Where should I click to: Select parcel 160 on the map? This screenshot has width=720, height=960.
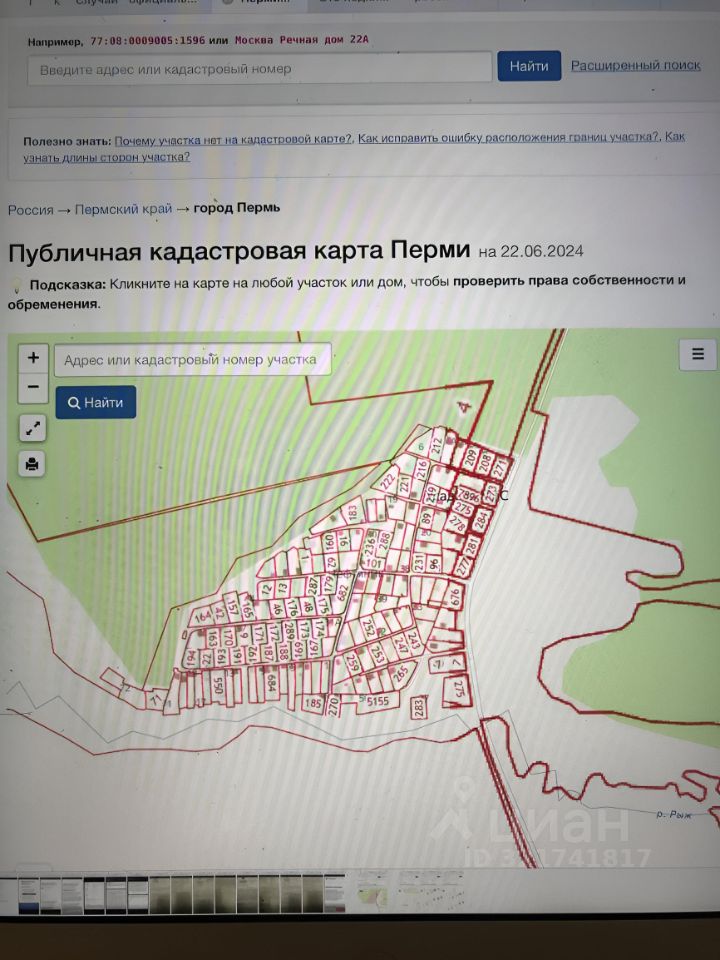[329, 542]
